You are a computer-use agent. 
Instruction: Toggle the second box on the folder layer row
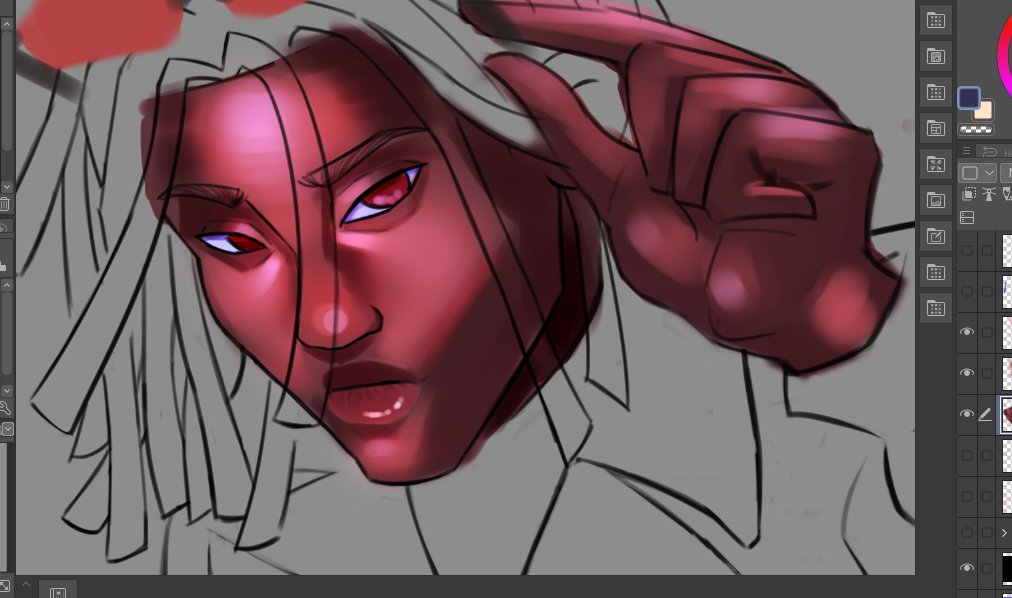point(986,533)
